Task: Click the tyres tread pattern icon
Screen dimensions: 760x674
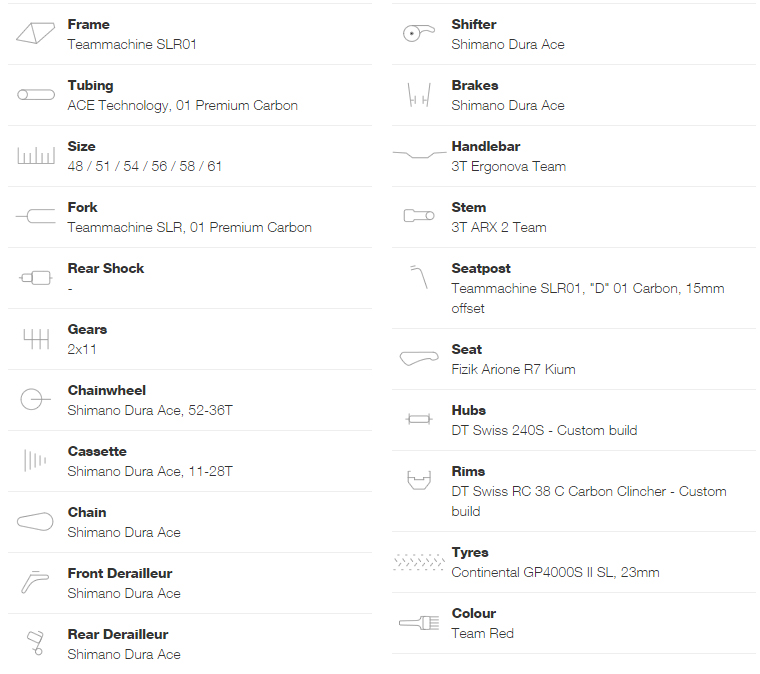Action: 419,562
